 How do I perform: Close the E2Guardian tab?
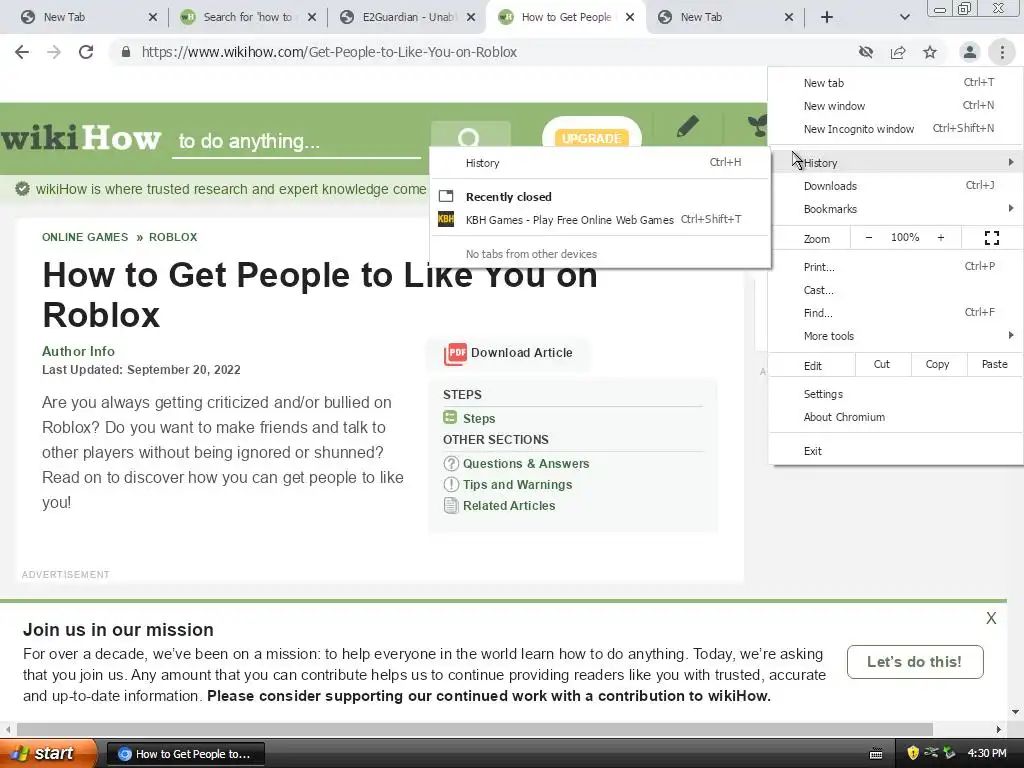(471, 17)
